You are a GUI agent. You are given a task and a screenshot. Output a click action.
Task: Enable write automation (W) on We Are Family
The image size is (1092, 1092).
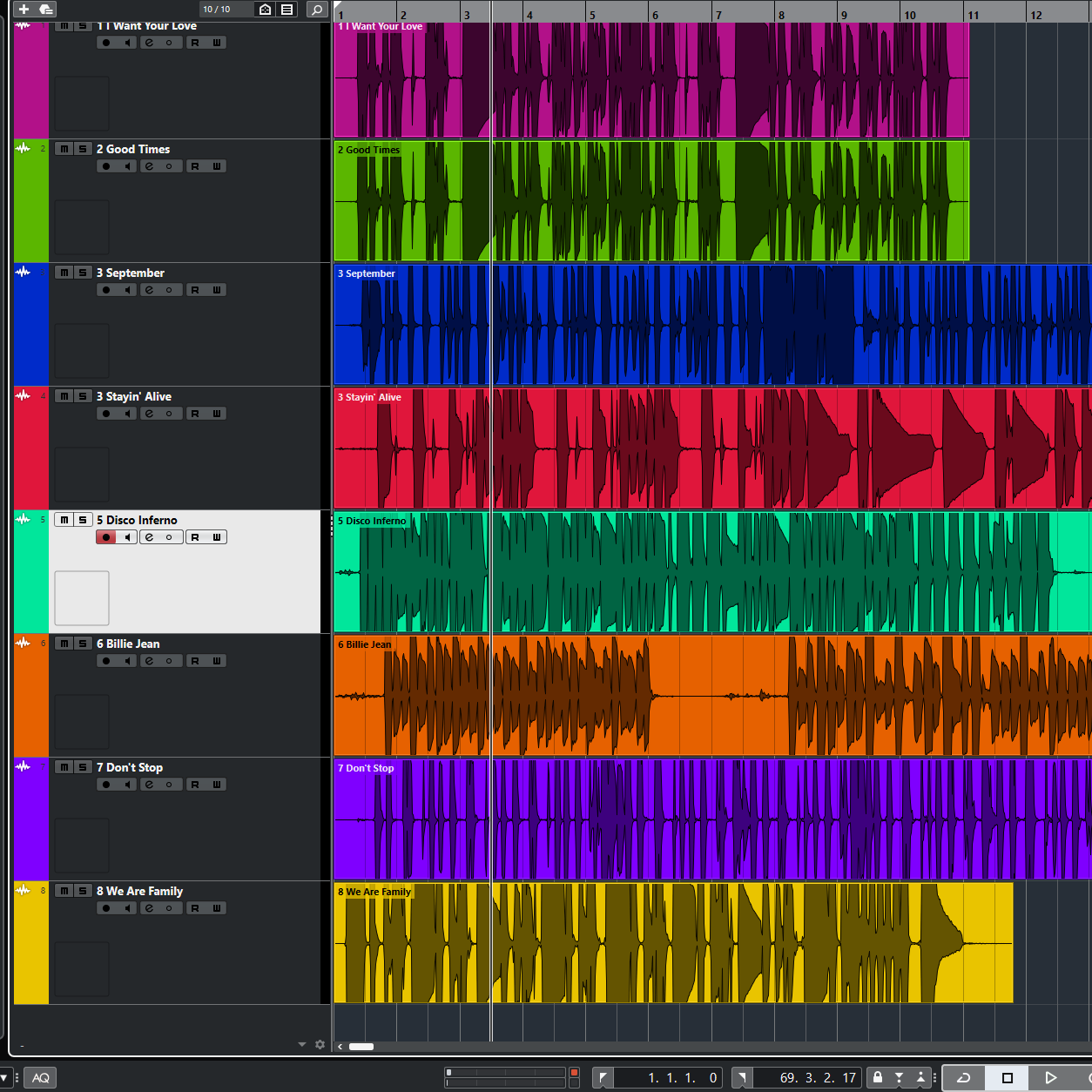(x=216, y=908)
